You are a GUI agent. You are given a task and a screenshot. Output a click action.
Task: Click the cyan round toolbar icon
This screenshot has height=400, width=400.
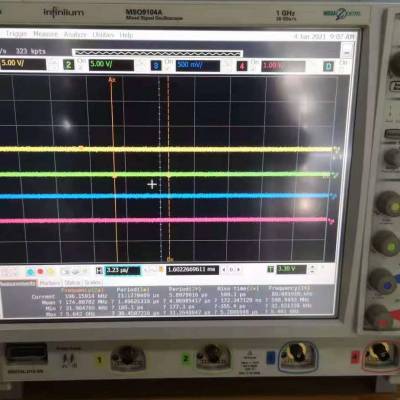click(x=30, y=272)
